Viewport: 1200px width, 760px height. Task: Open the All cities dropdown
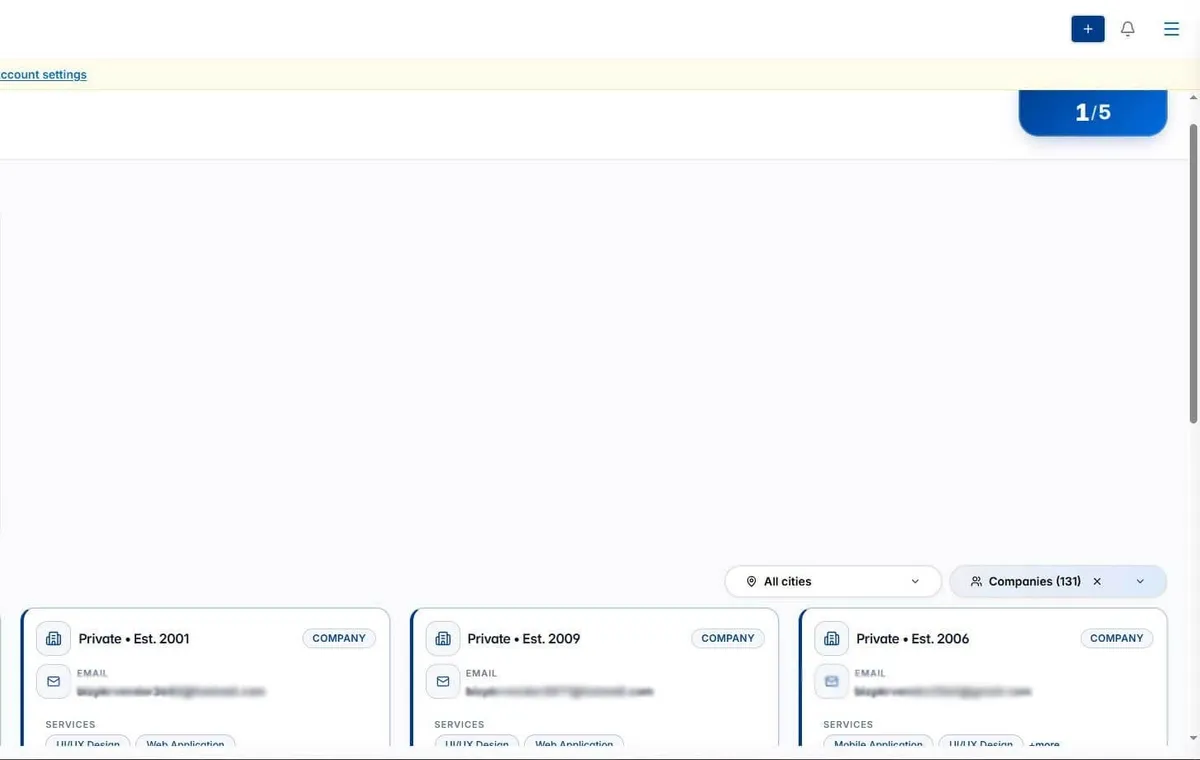[x=833, y=581]
